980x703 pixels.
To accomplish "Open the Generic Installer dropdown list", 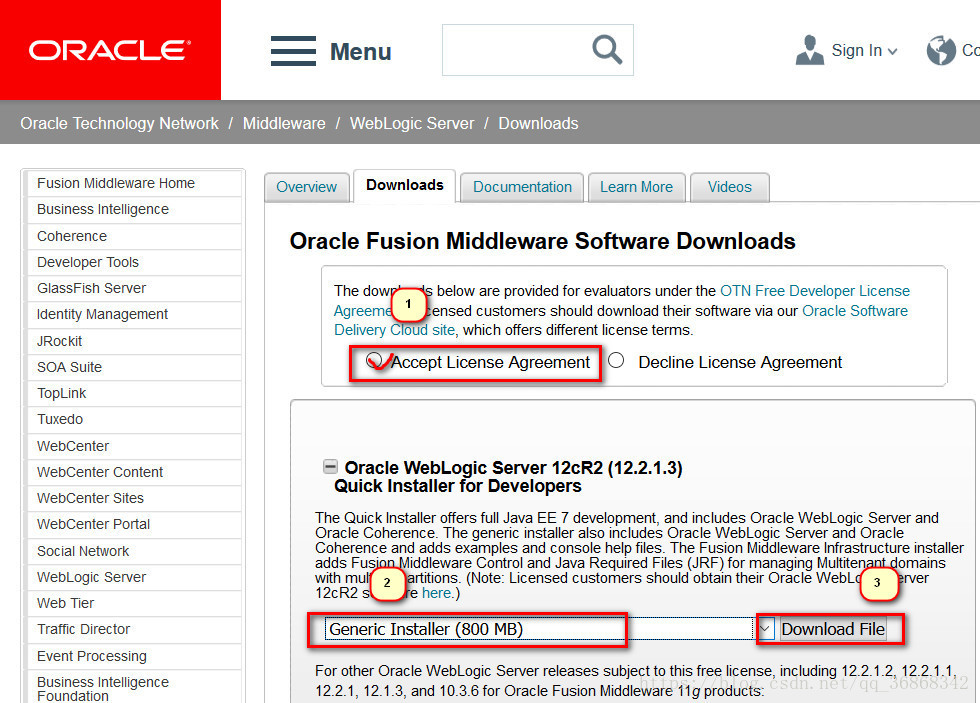I will pyautogui.click(x=765, y=629).
